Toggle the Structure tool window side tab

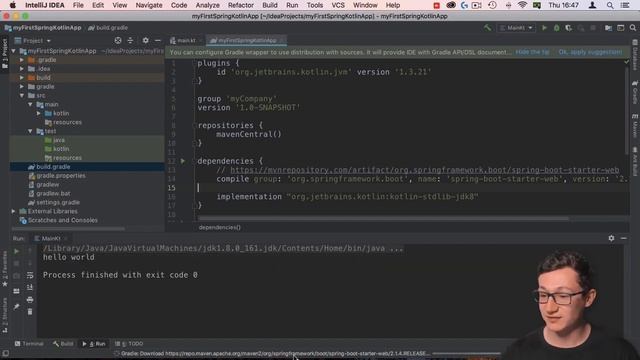coord(5,315)
